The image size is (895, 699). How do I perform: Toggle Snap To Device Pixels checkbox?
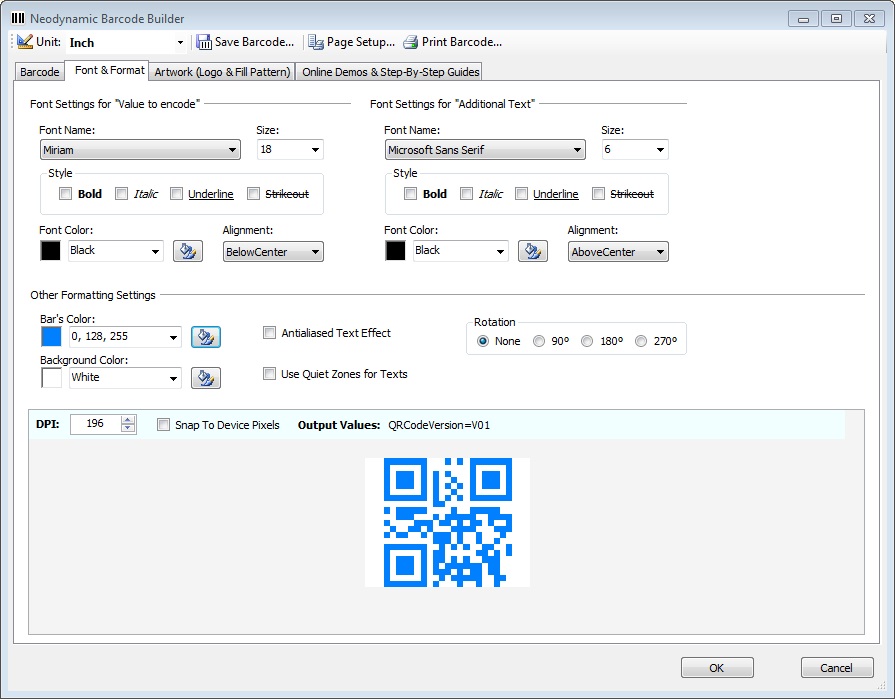(x=163, y=425)
